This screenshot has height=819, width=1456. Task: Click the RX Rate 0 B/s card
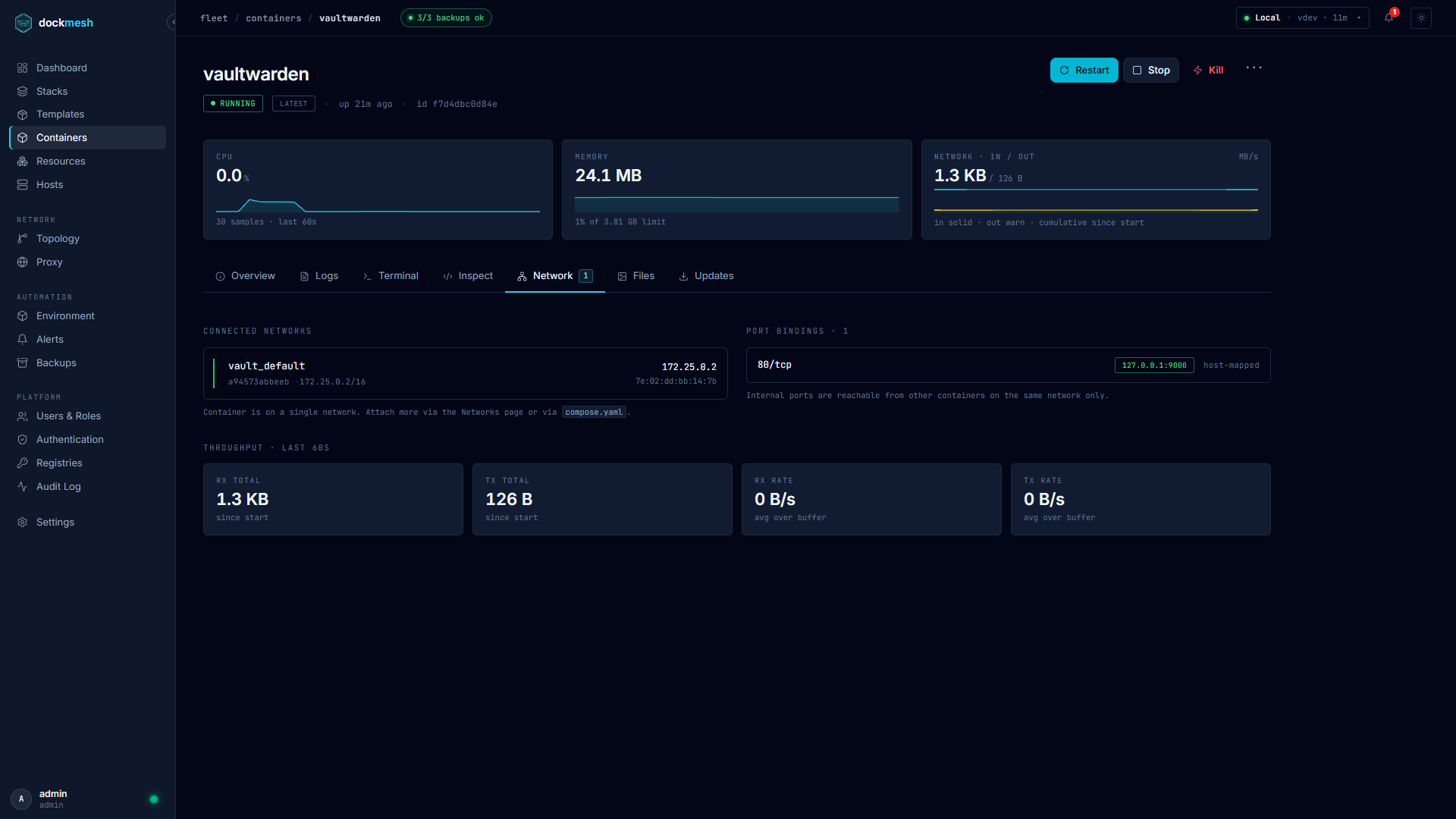click(x=871, y=499)
